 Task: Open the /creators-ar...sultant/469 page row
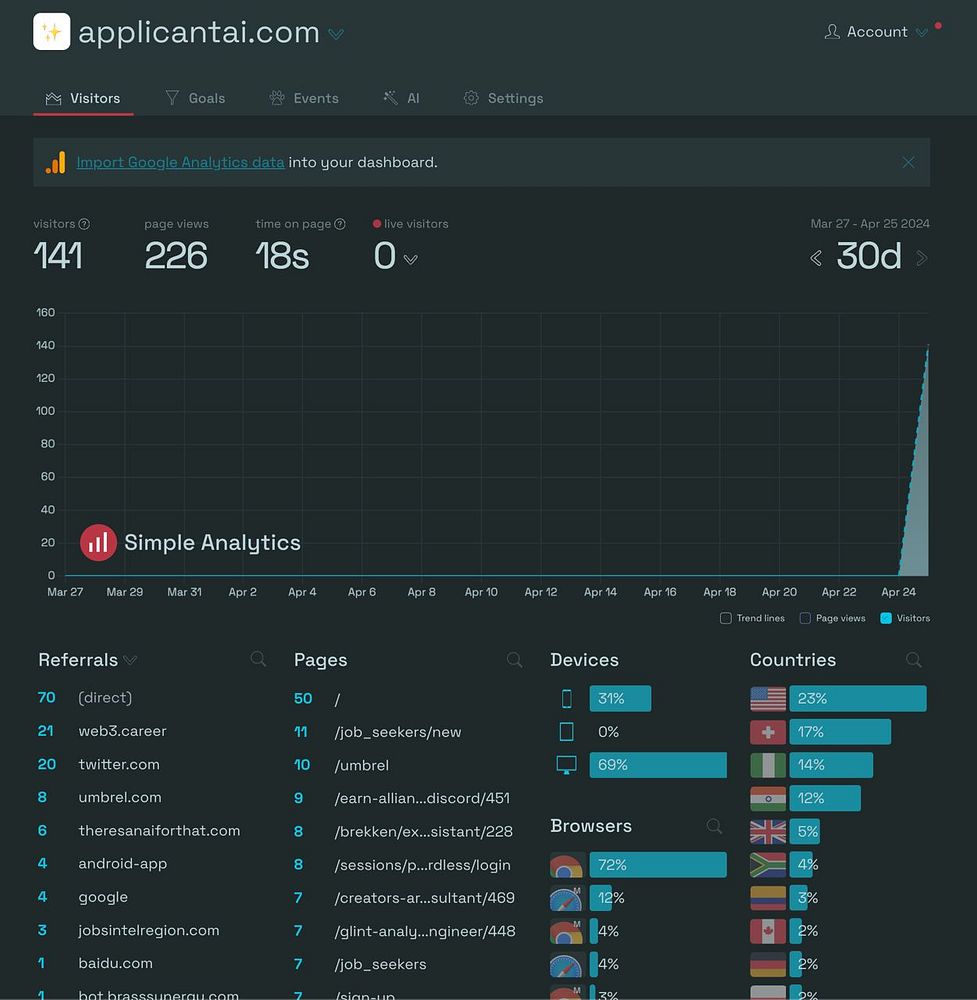coord(408,898)
